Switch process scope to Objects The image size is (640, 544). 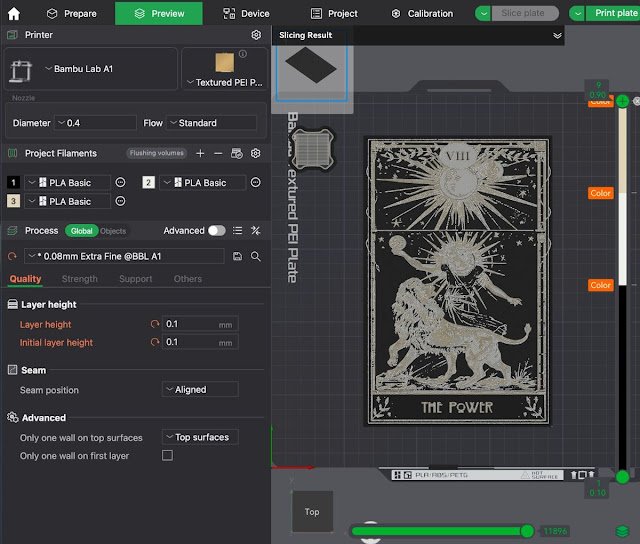(x=113, y=231)
